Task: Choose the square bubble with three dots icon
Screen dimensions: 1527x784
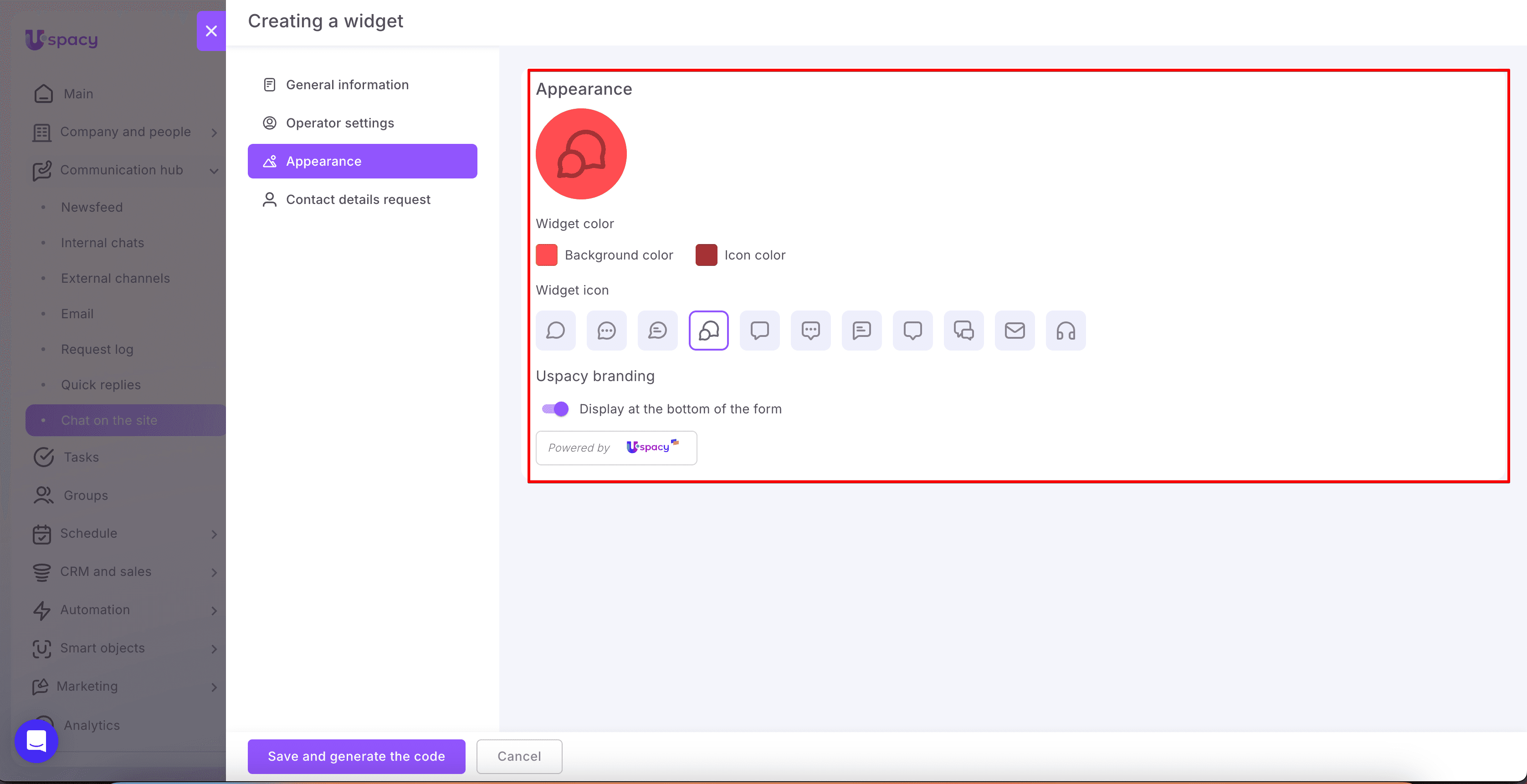Action: 810,330
